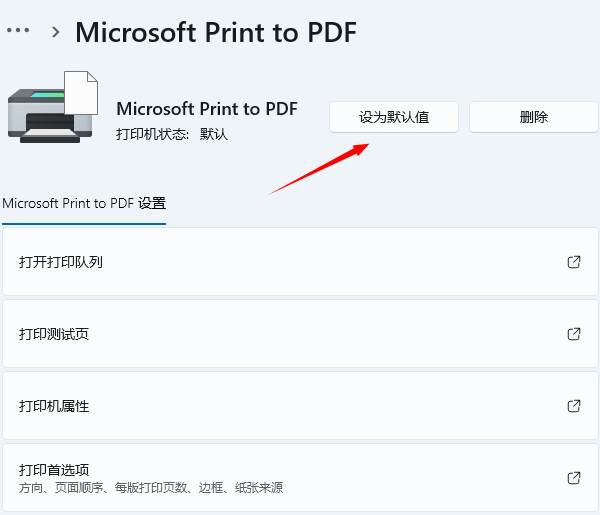The image size is (600, 515).
Task: Open external link icon for 打开打印队列
Action: [x=574, y=262]
